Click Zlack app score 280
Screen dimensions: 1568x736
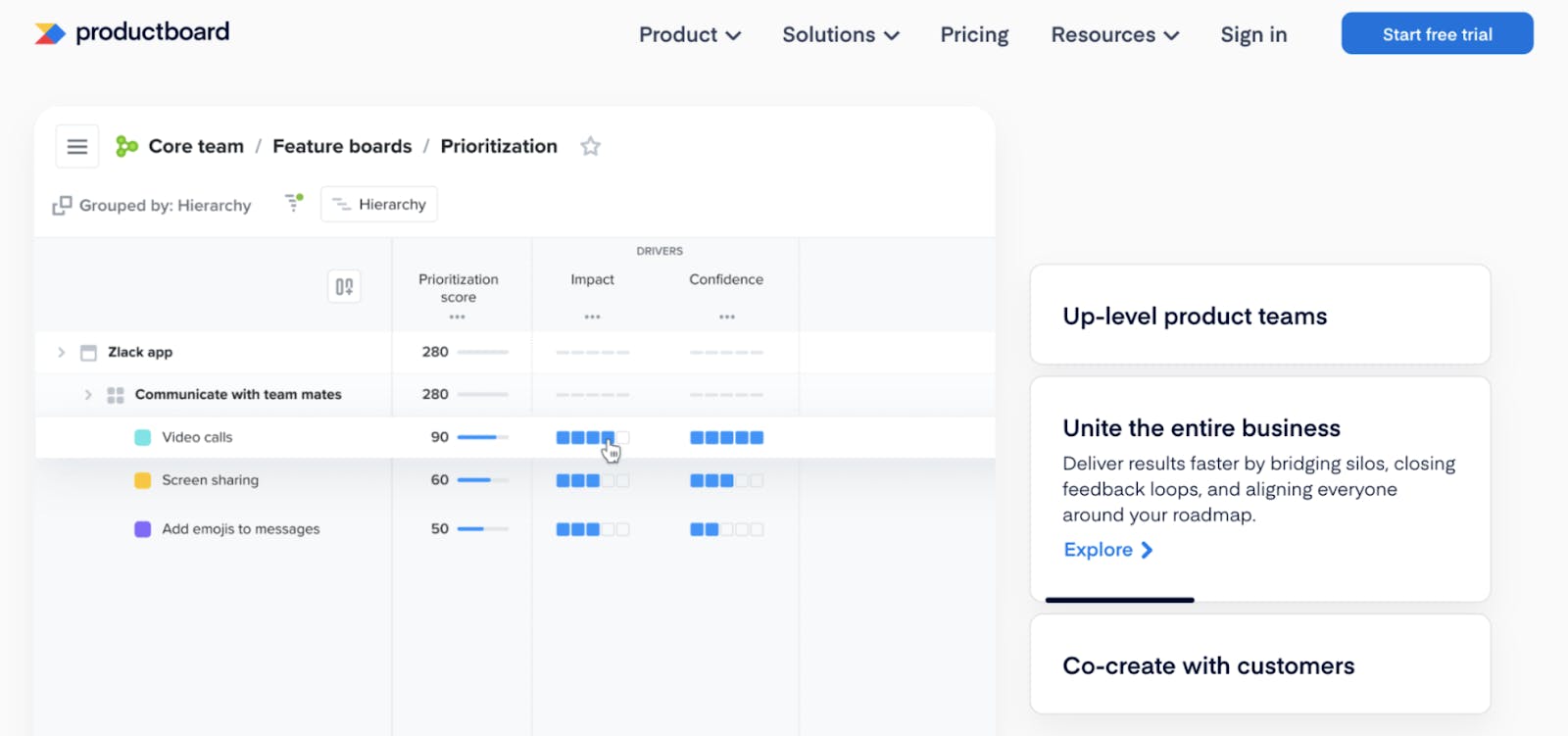click(435, 352)
